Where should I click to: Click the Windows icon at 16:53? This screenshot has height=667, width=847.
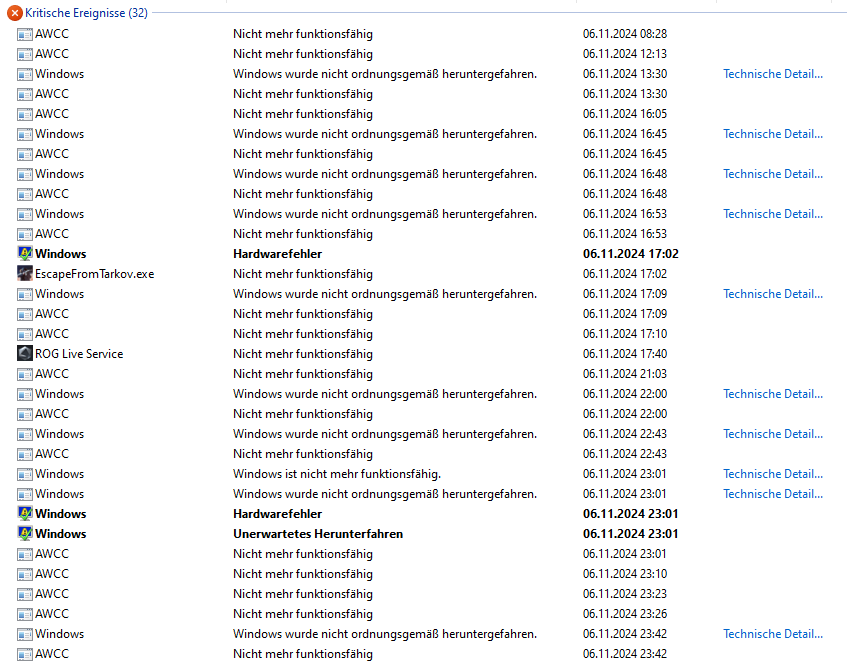(x=25, y=214)
